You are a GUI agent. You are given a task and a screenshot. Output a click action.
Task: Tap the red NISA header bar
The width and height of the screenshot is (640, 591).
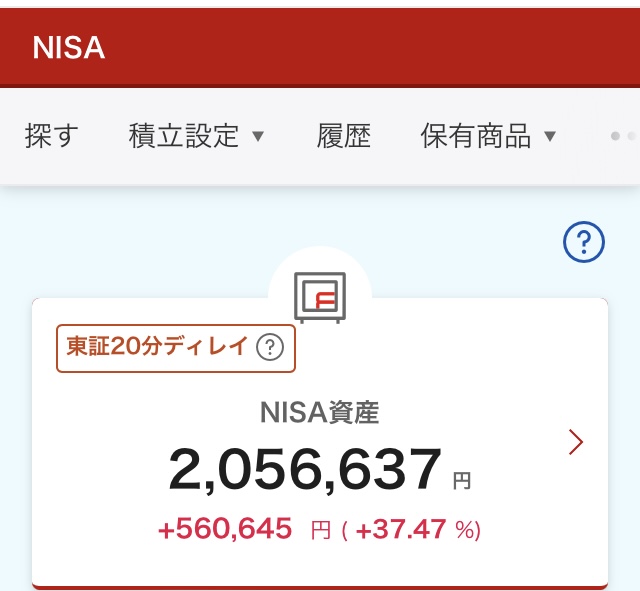[320, 47]
